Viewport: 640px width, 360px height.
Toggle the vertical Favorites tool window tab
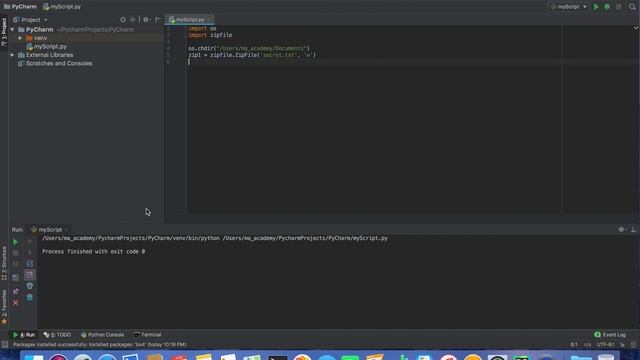pyautogui.click(x=4, y=307)
